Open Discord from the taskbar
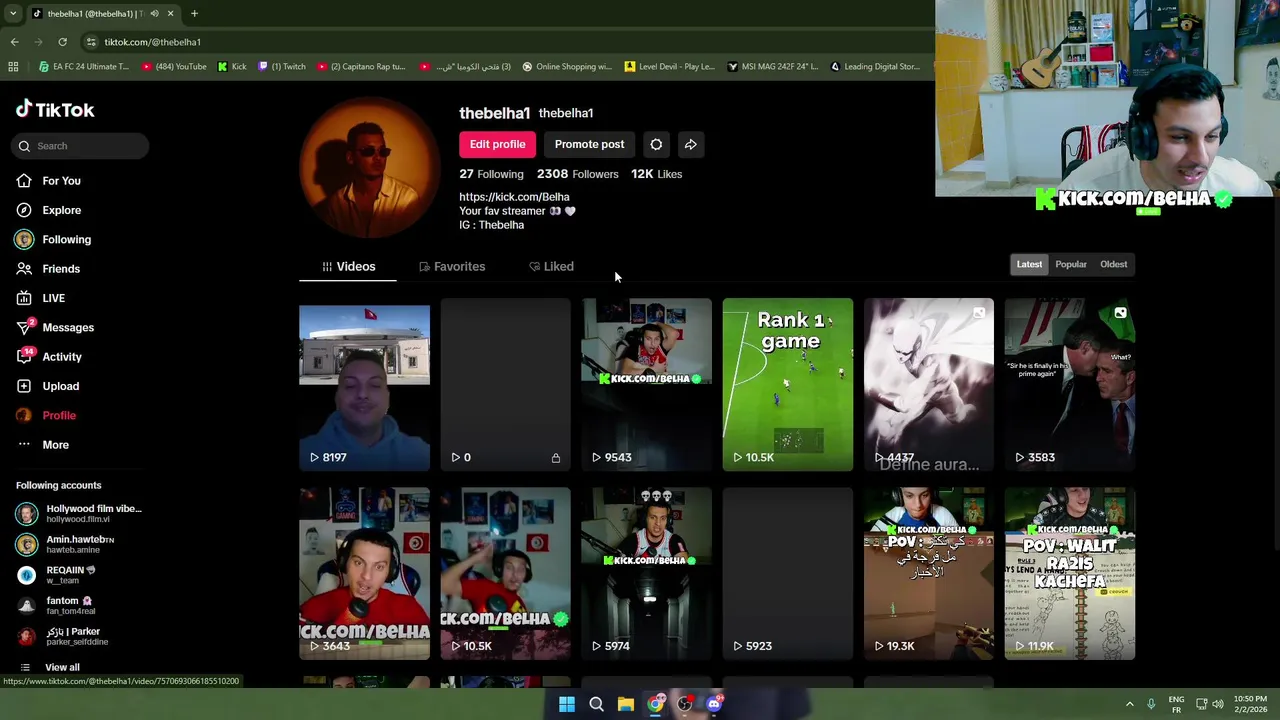The width and height of the screenshot is (1280, 720). pos(714,704)
